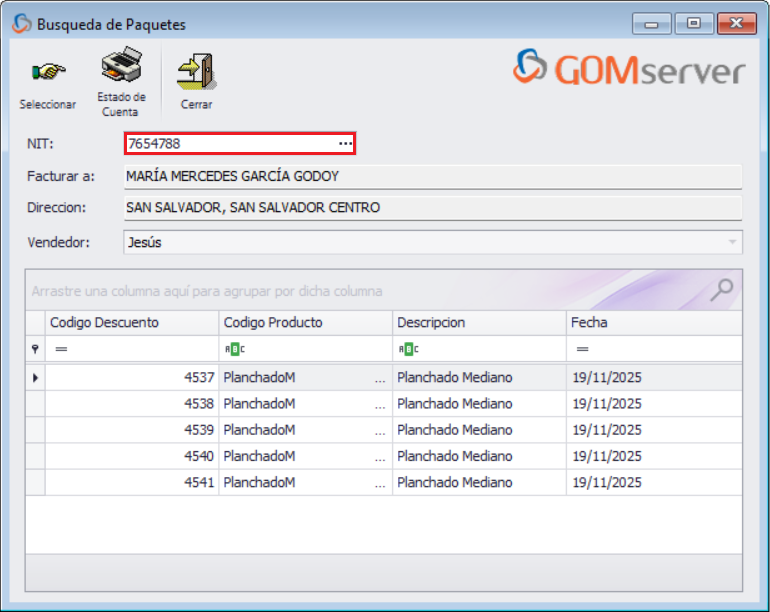Screen dimensions: 770x612
Task: Click the Codigo Descuento equals filter icon
Action: pos(60,349)
